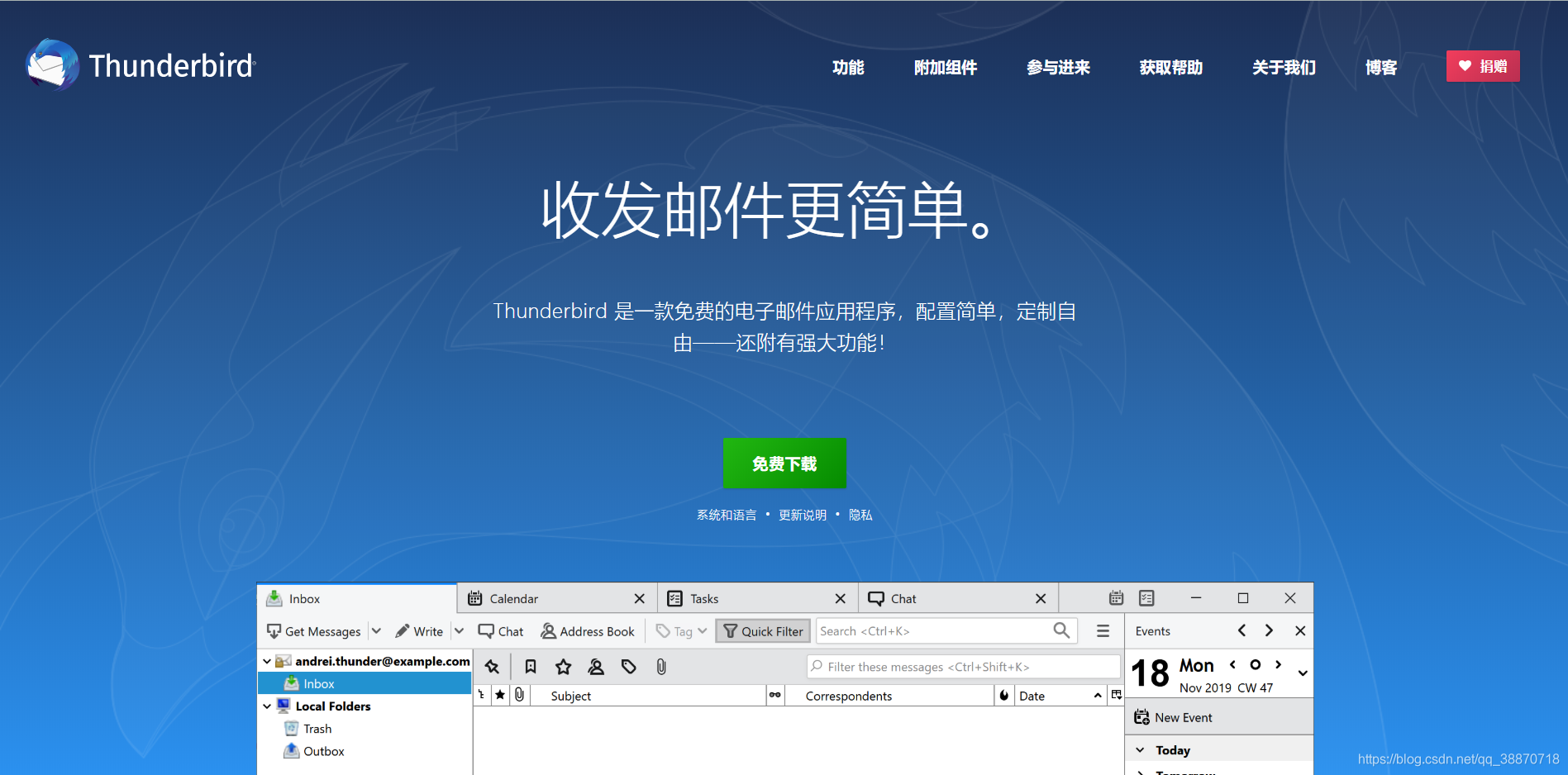Close the Events pane
This screenshot has width=1568, height=775.
pyautogui.click(x=1300, y=630)
